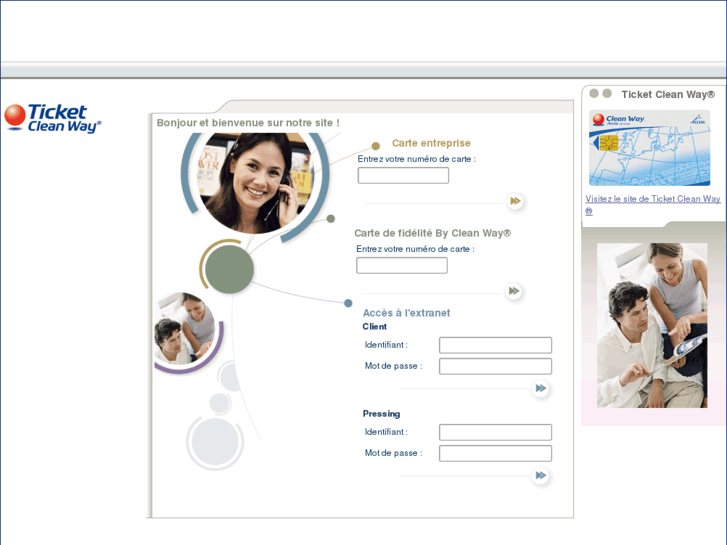727x545 pixels.
Task: Click the 'Pressing' section label
Action: tap(381, 414)
